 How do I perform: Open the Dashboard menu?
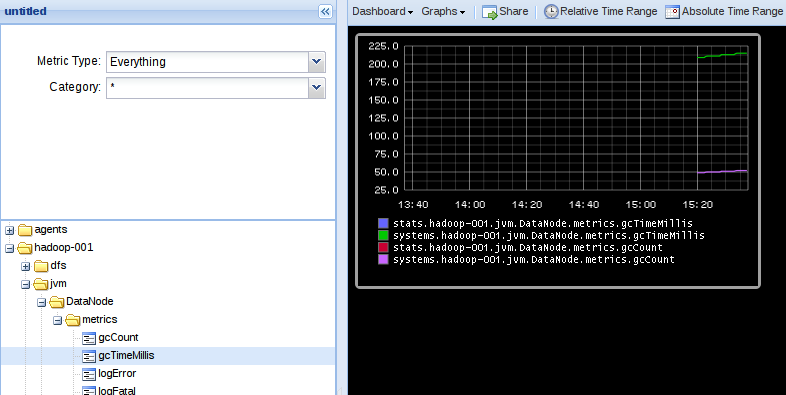[382, 12]
